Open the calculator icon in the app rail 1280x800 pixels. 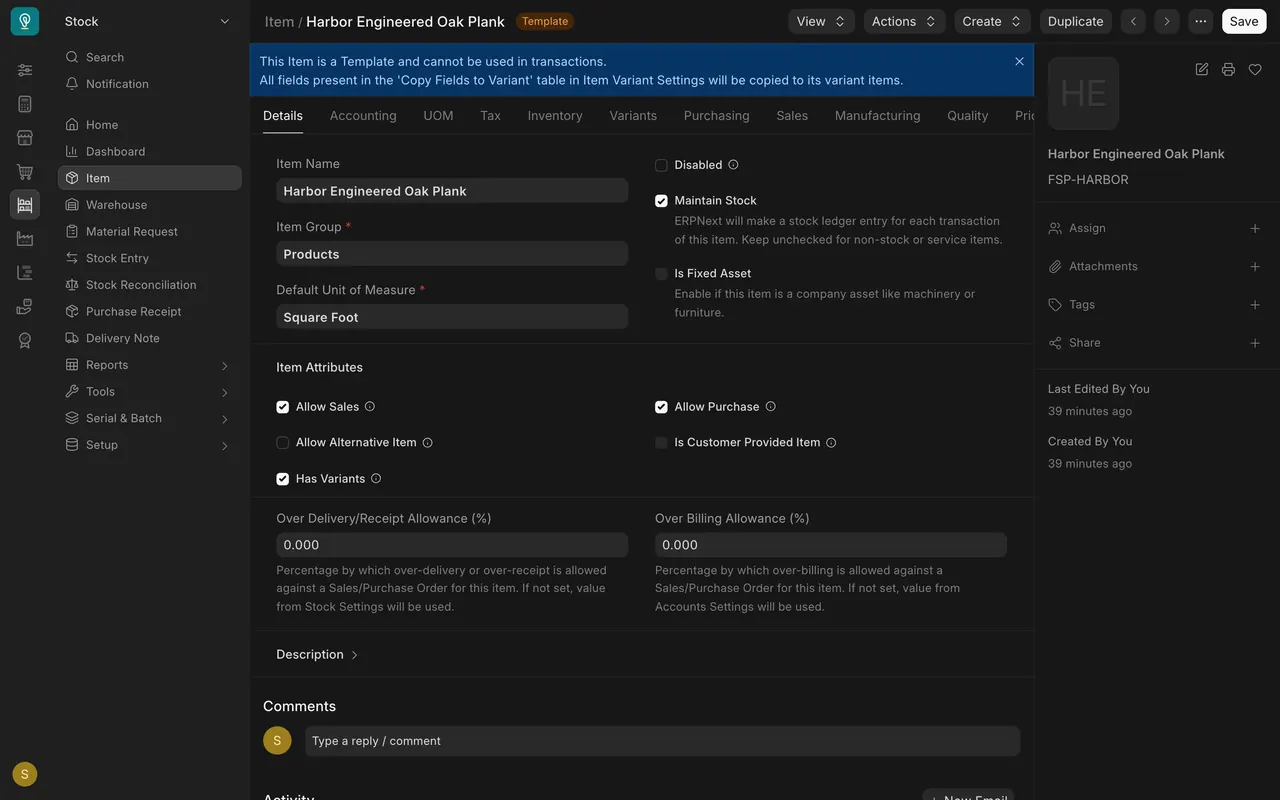pos(25,104)
